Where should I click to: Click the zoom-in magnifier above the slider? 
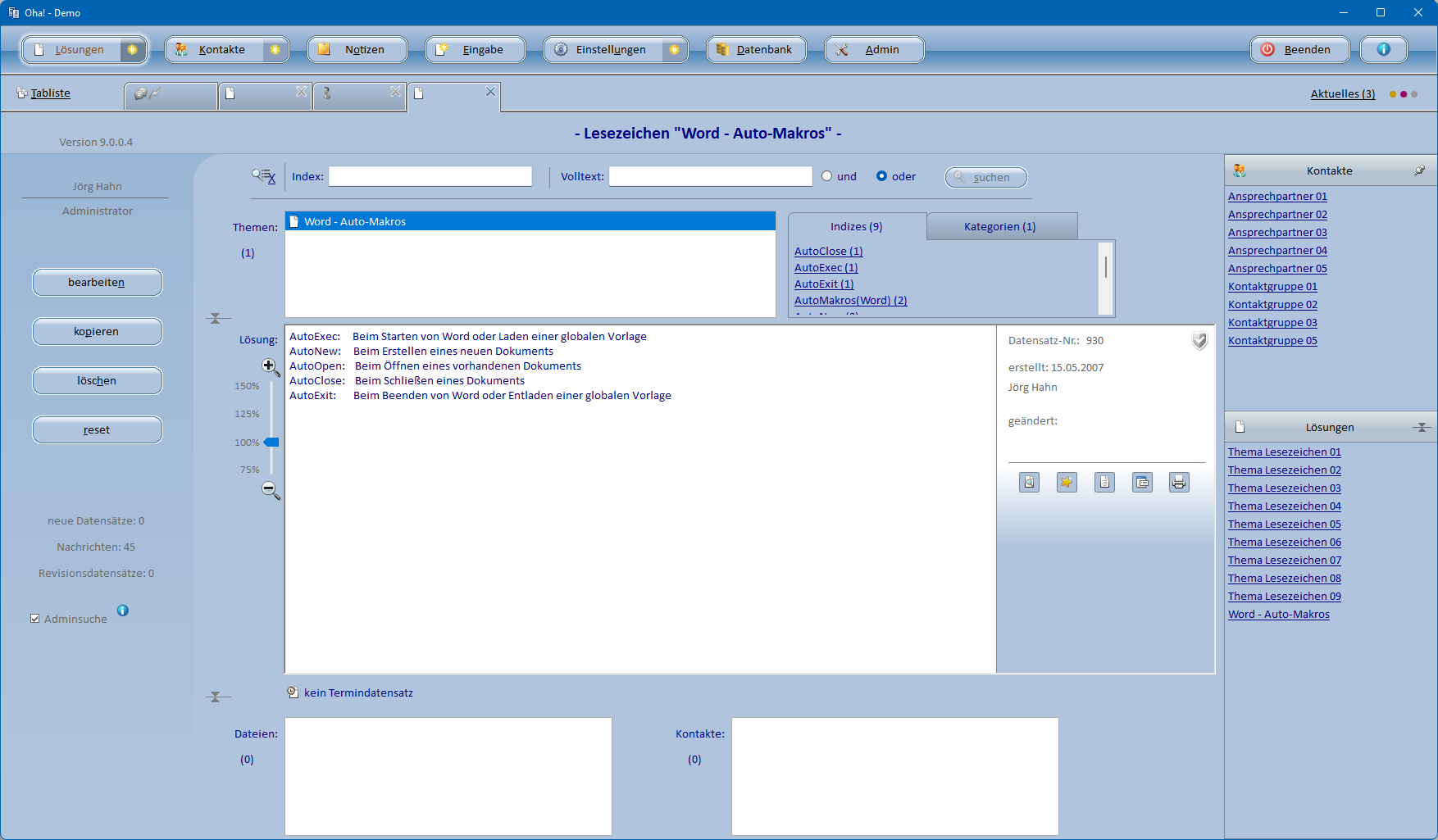(270, 367)
